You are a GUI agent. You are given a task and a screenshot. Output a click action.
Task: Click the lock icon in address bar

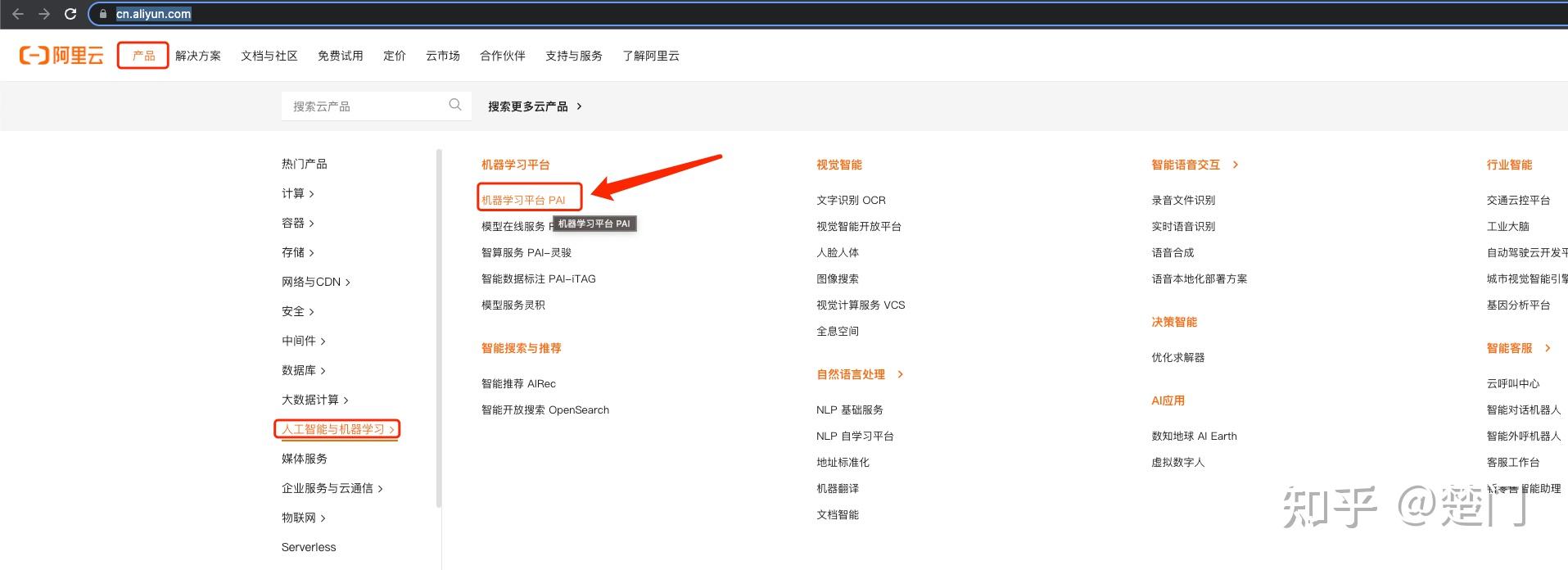coord(103,14)
